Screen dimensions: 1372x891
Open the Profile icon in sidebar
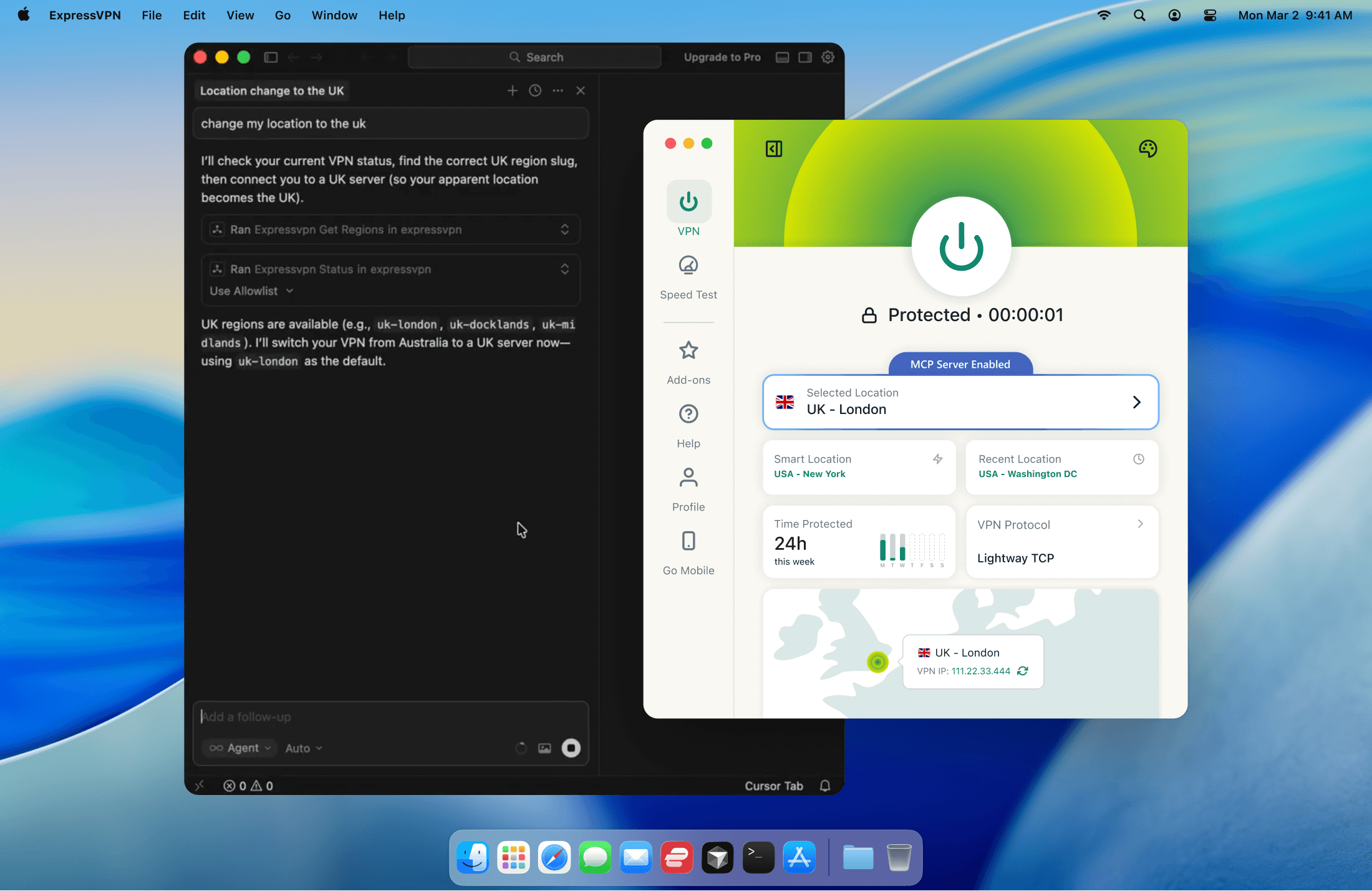[688, 478]
